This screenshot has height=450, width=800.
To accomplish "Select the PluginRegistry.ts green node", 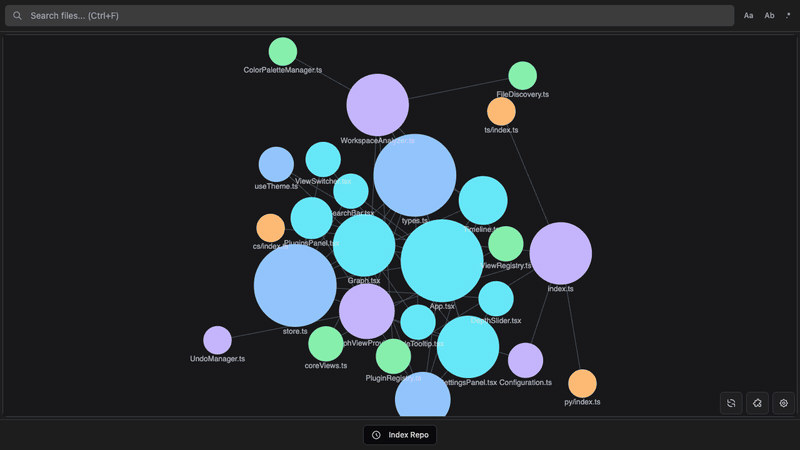I will (393, 356).
